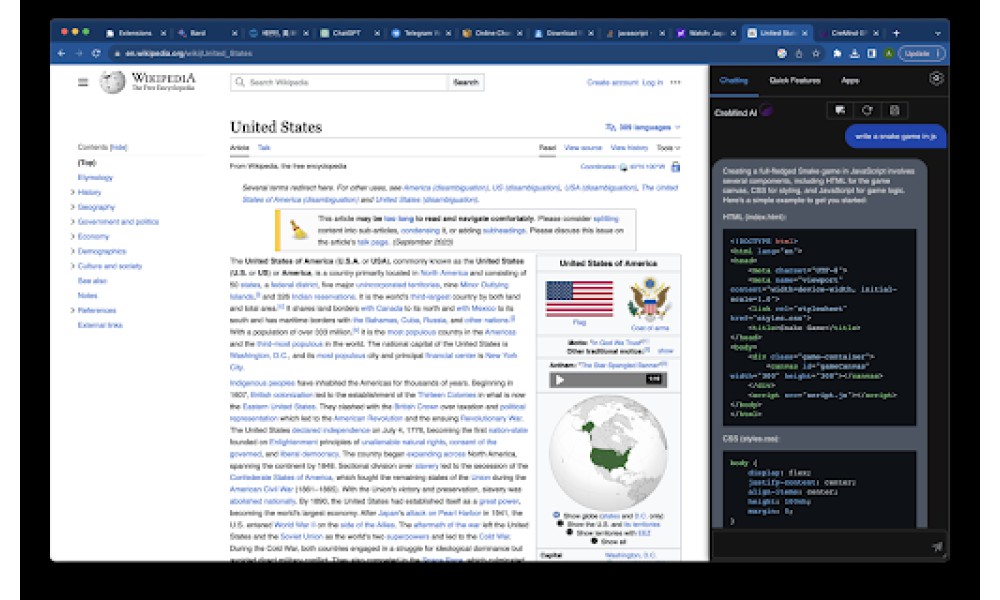This screenshot has width=1000, height=600.
Task: Click the send arrow icon in chat input
Action: tap(937, 546)
